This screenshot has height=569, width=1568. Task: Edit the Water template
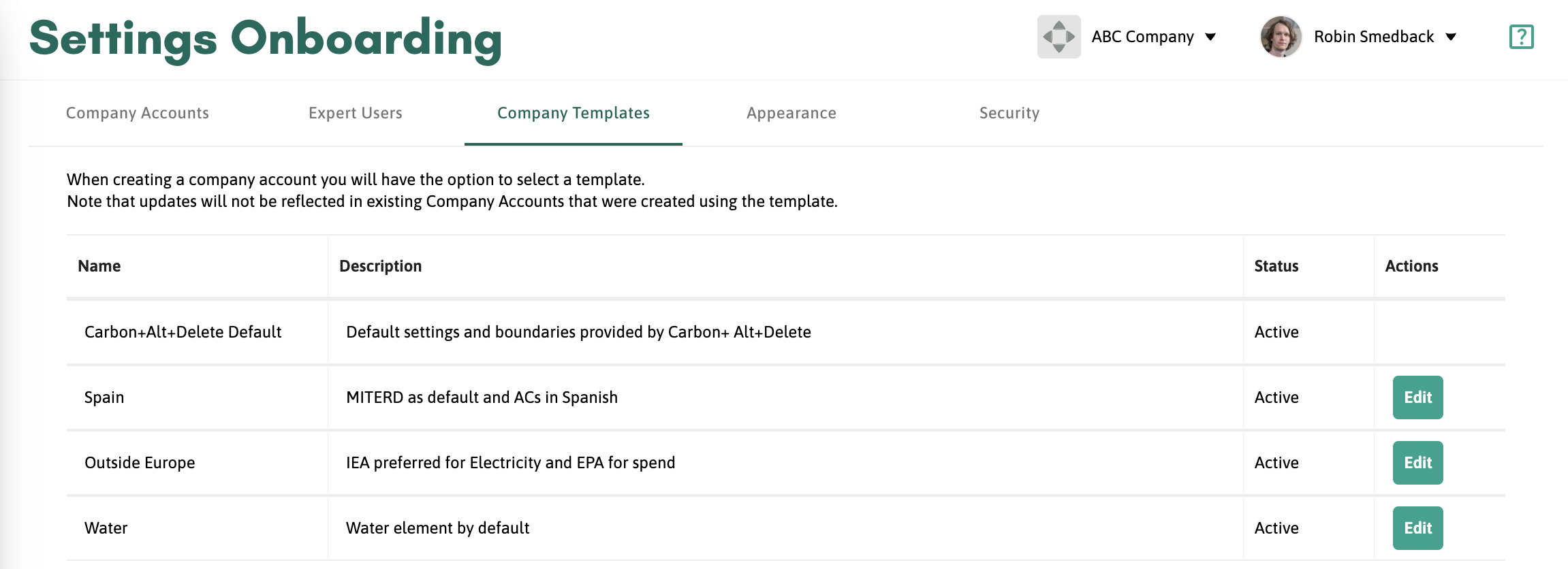click(x=1417, y=528)
